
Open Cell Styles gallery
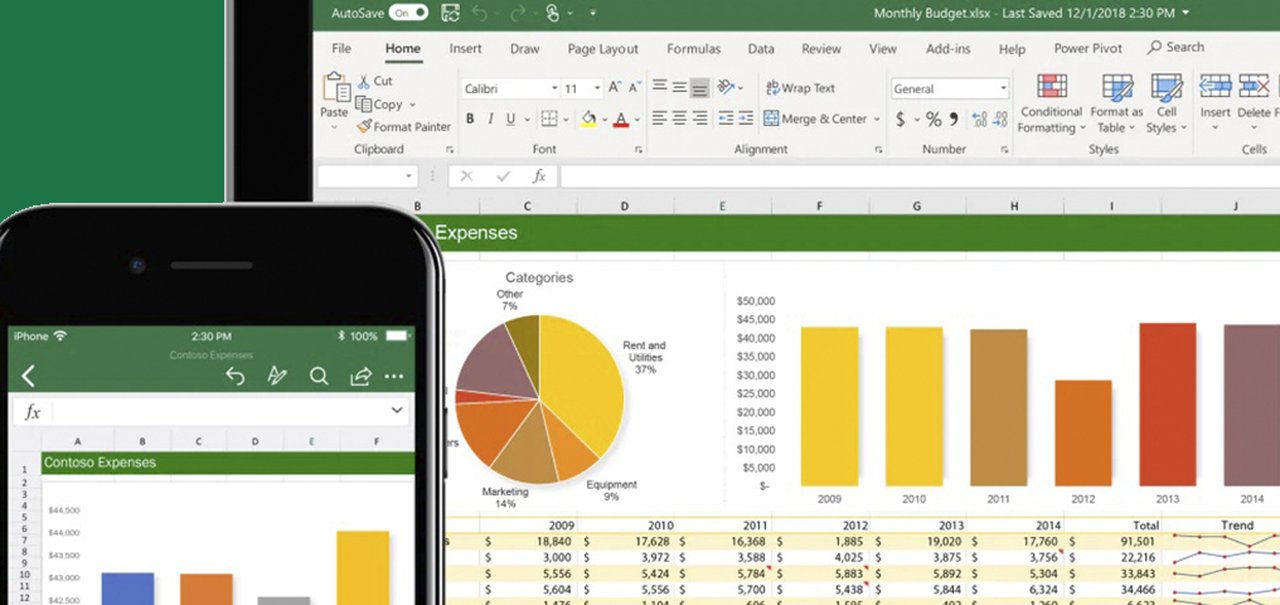(1166, 104)
